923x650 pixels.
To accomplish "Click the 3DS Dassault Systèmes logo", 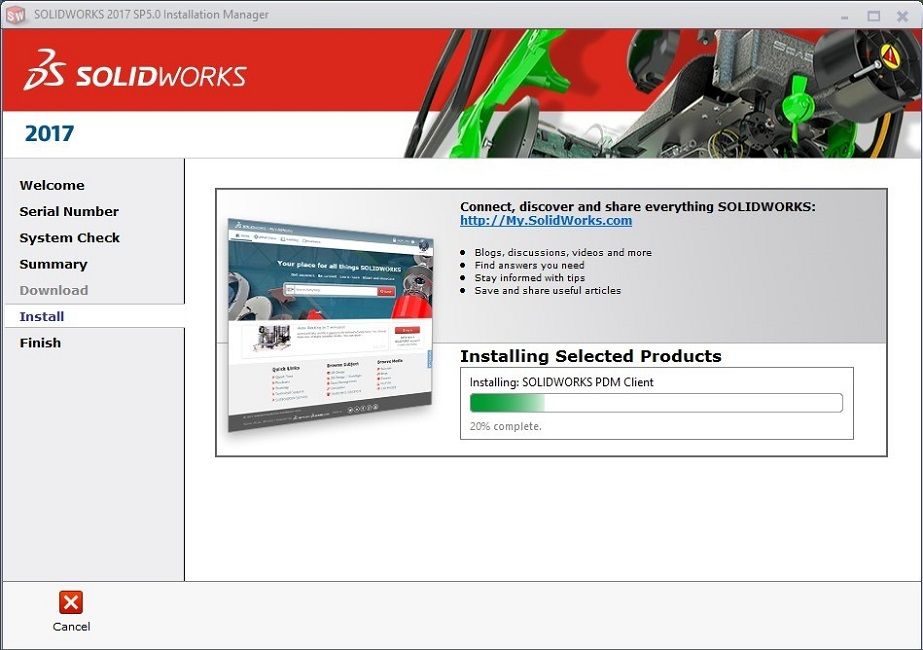I will 44,72.
